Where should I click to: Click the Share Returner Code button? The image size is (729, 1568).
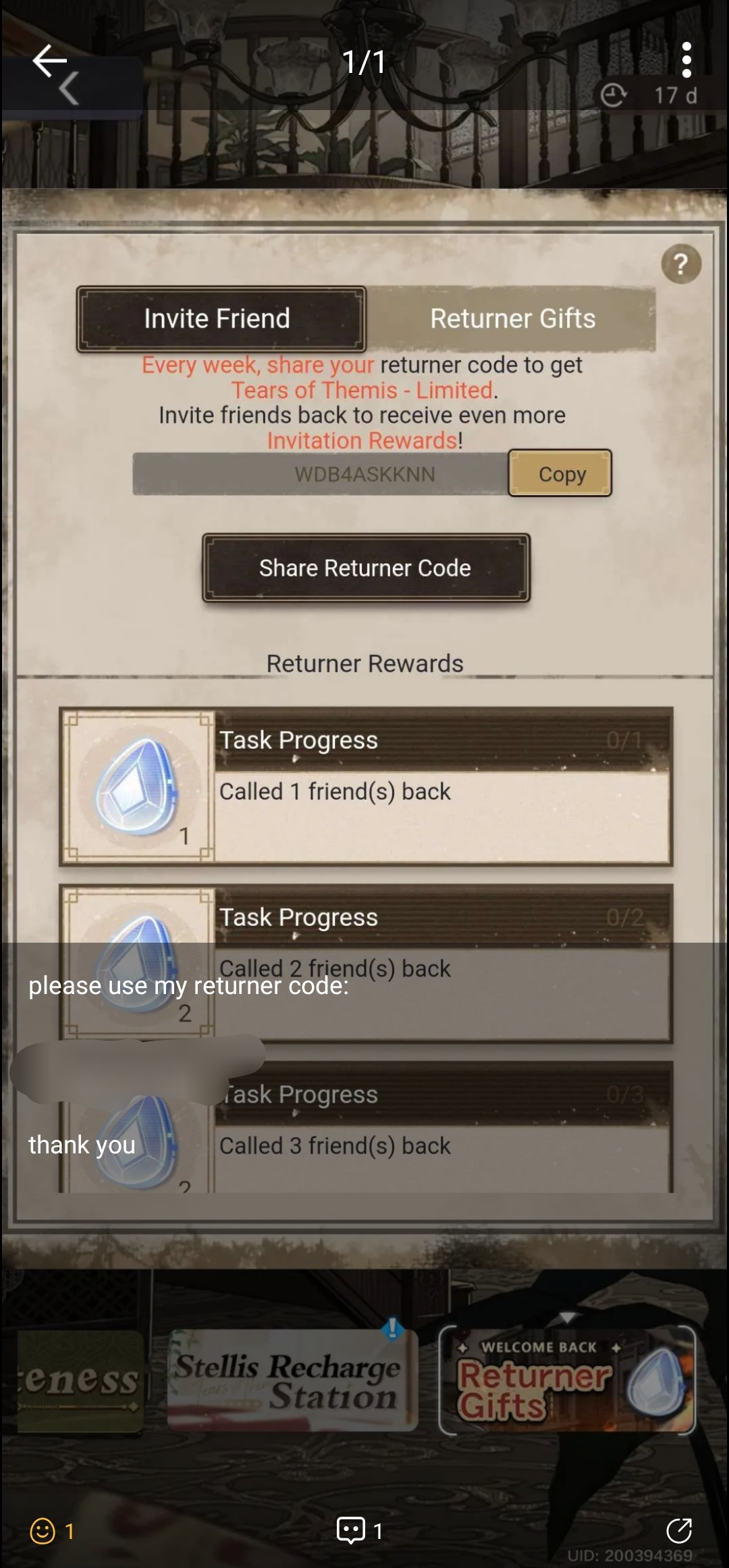[x=366, y=568]
